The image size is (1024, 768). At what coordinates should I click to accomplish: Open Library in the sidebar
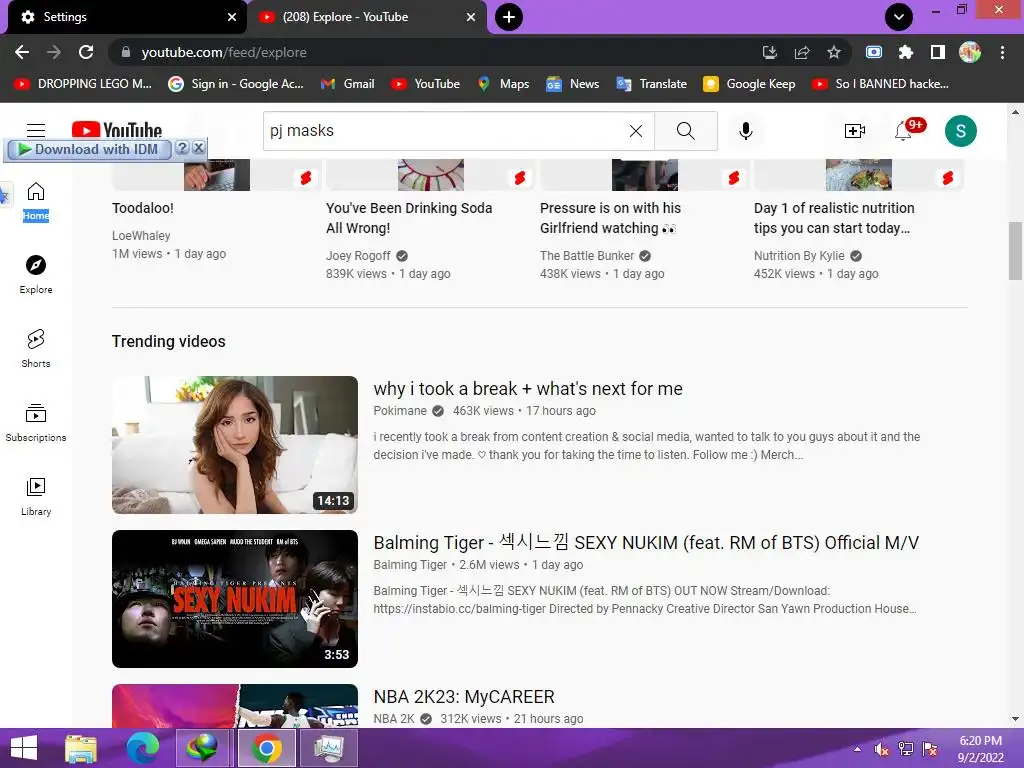[36, 496]
